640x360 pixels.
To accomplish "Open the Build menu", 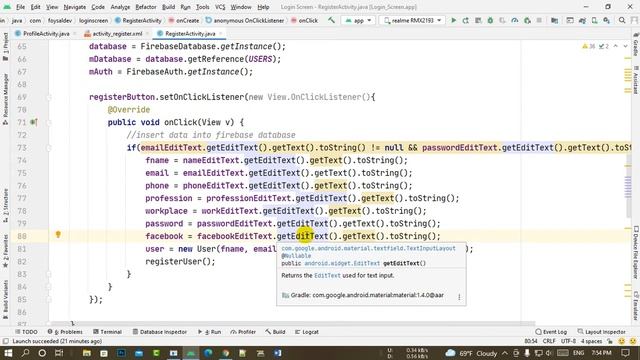I will [168, 7].
